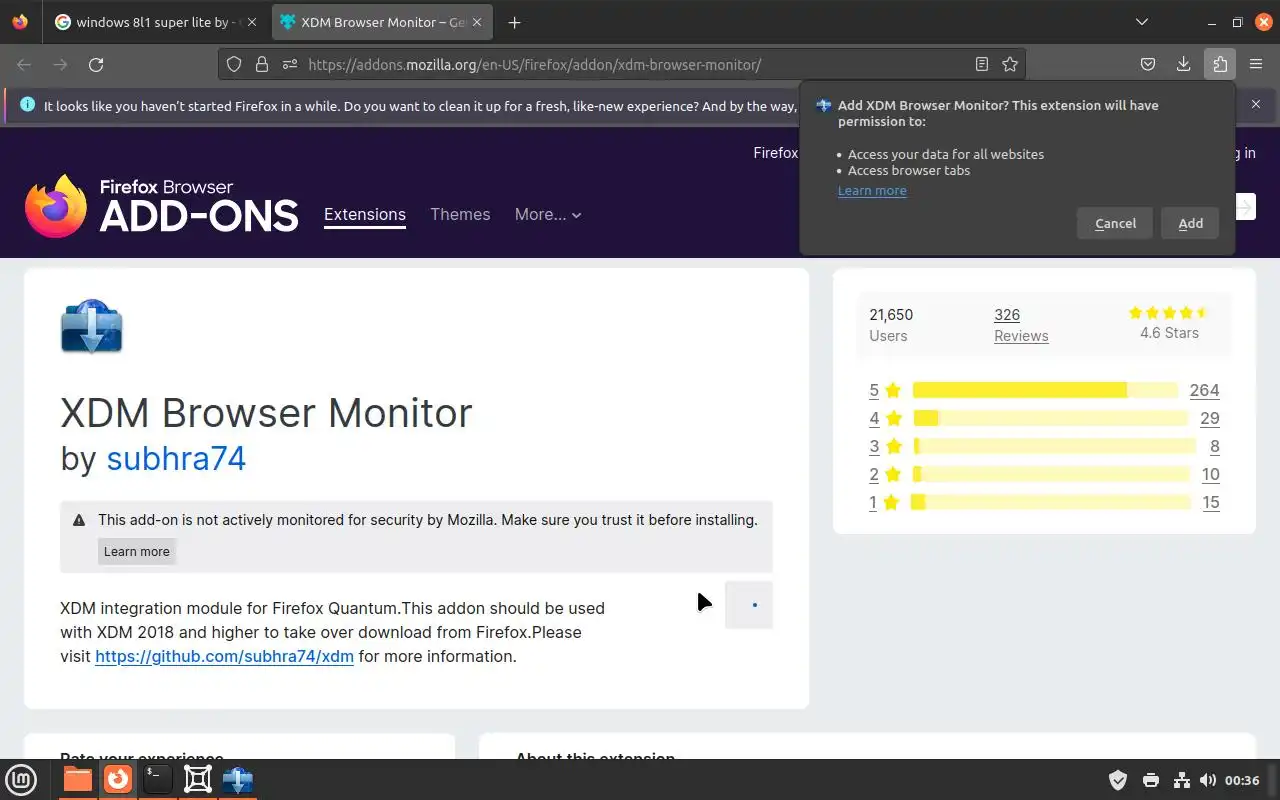1280x800 pixels.
Task: Click the Add button in permission popup
Action: [1190, 223]
